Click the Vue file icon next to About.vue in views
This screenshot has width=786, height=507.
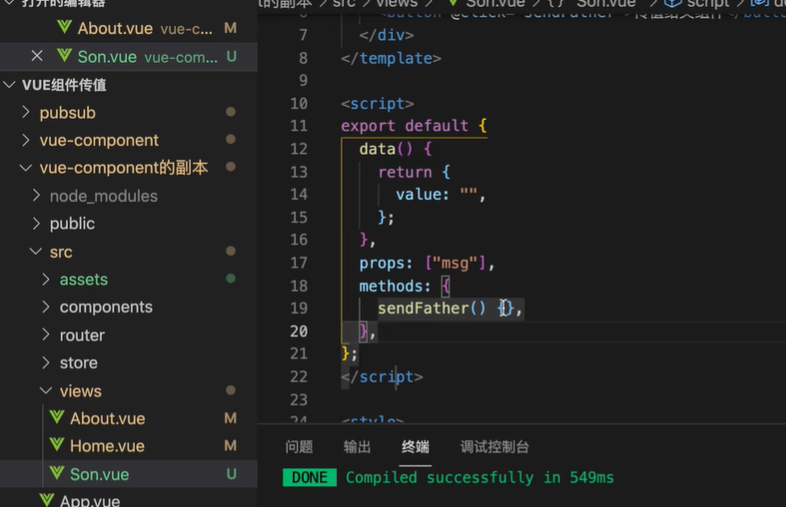pos(57,417)
